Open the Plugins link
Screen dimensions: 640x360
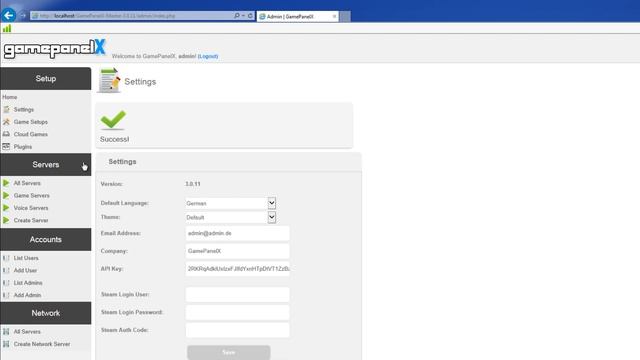pos(23,147)
